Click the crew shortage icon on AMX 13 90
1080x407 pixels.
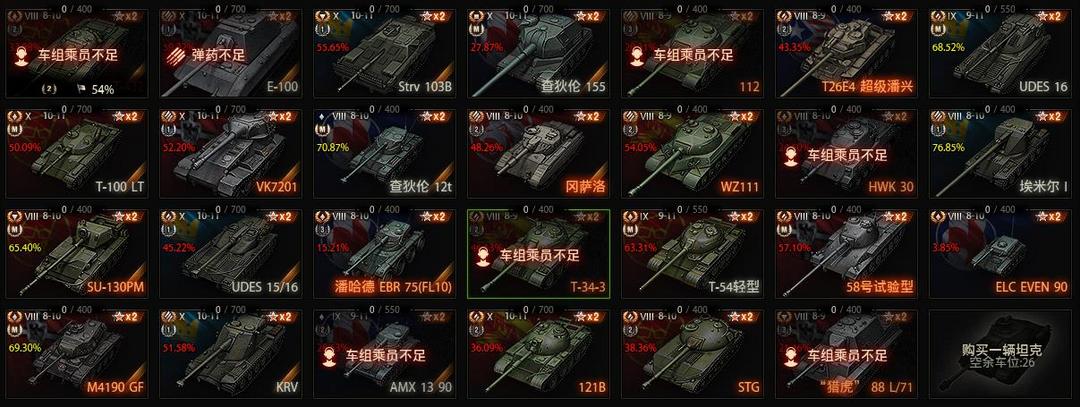[x=330, y=356]
